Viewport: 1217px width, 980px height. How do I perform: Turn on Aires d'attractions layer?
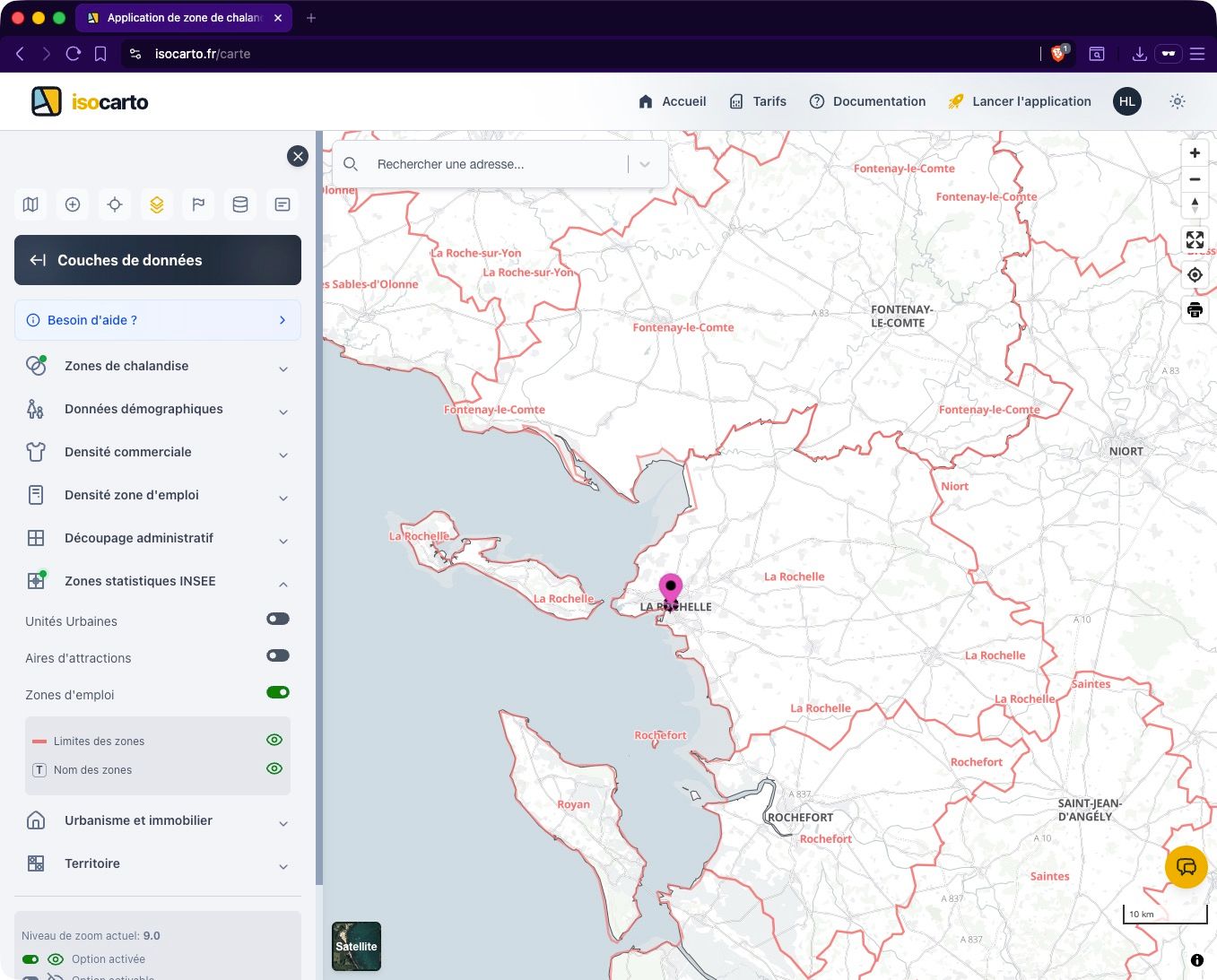point(278,655)
